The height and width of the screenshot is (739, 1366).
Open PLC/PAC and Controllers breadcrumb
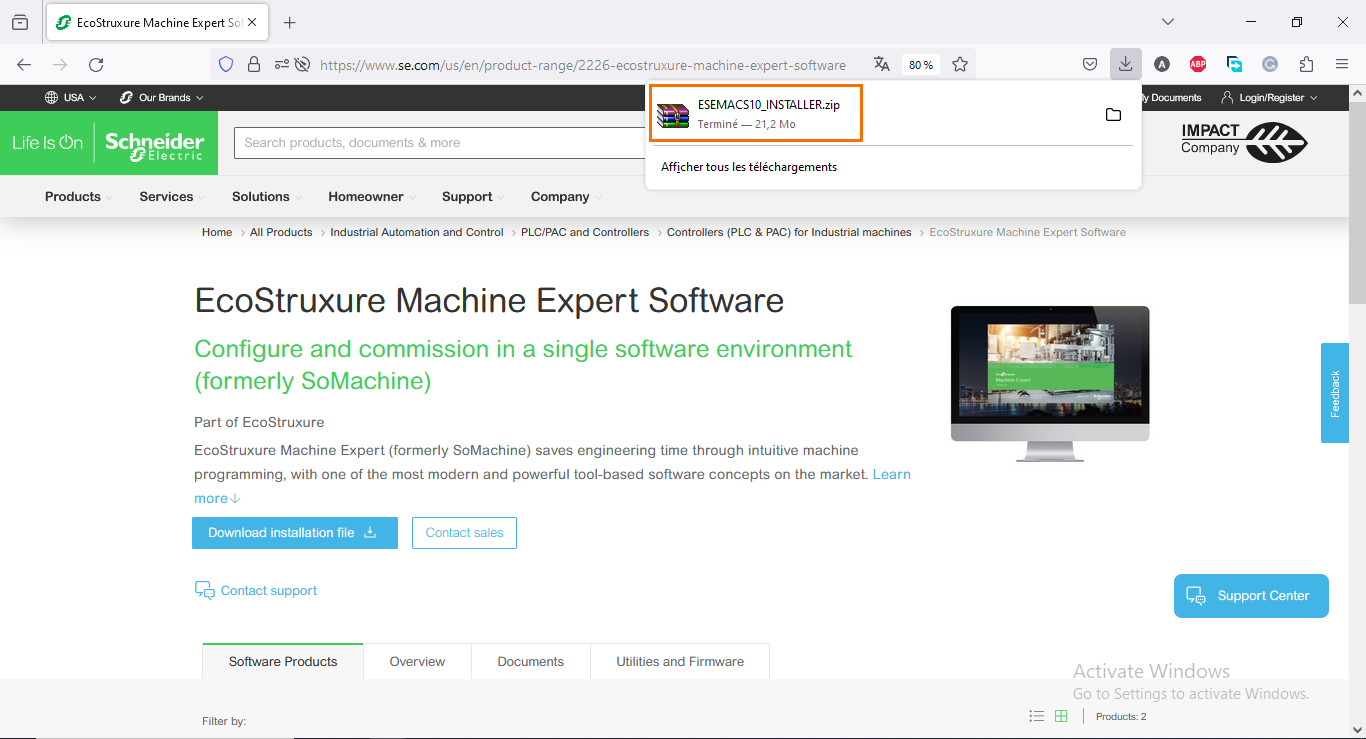(585, 232)
